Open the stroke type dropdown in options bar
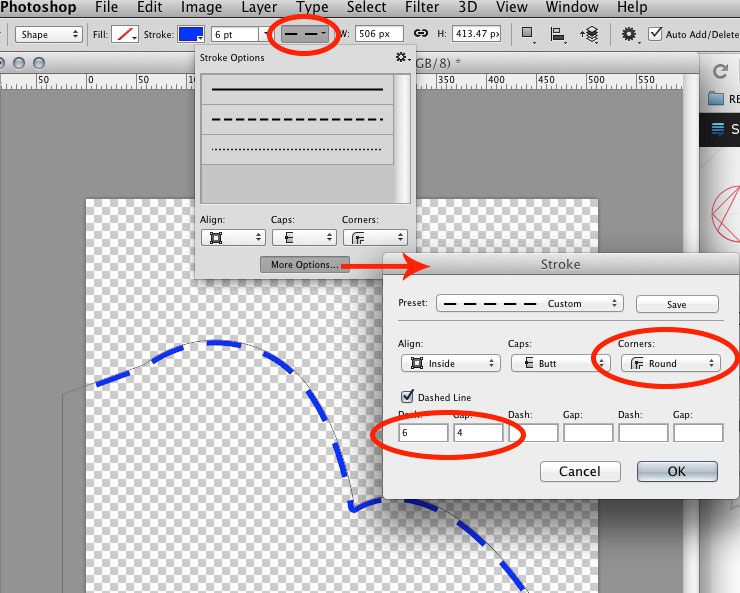The image size is (740, 593). (305, 34)
